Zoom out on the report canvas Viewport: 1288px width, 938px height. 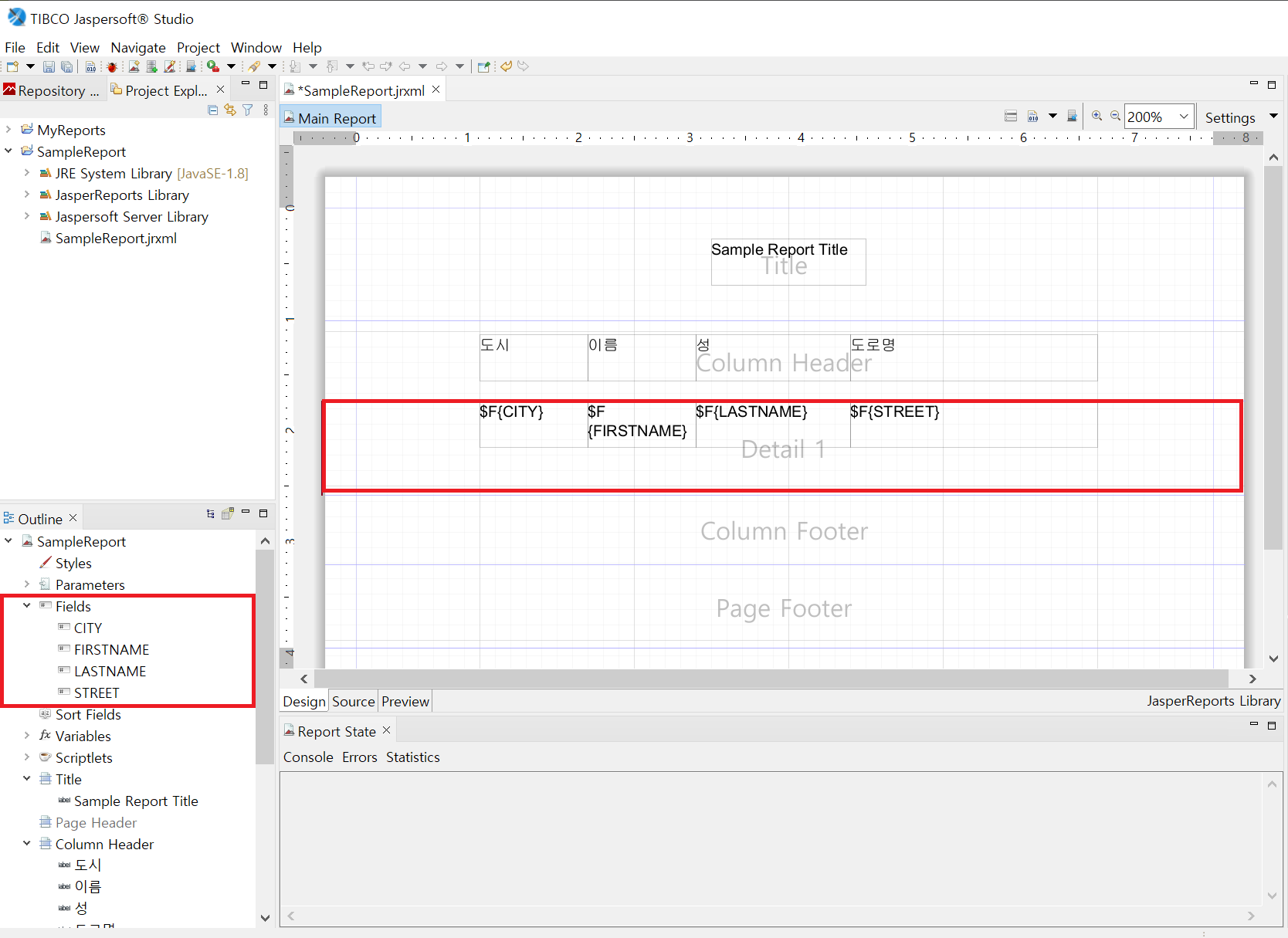(x=1115, y=117)
